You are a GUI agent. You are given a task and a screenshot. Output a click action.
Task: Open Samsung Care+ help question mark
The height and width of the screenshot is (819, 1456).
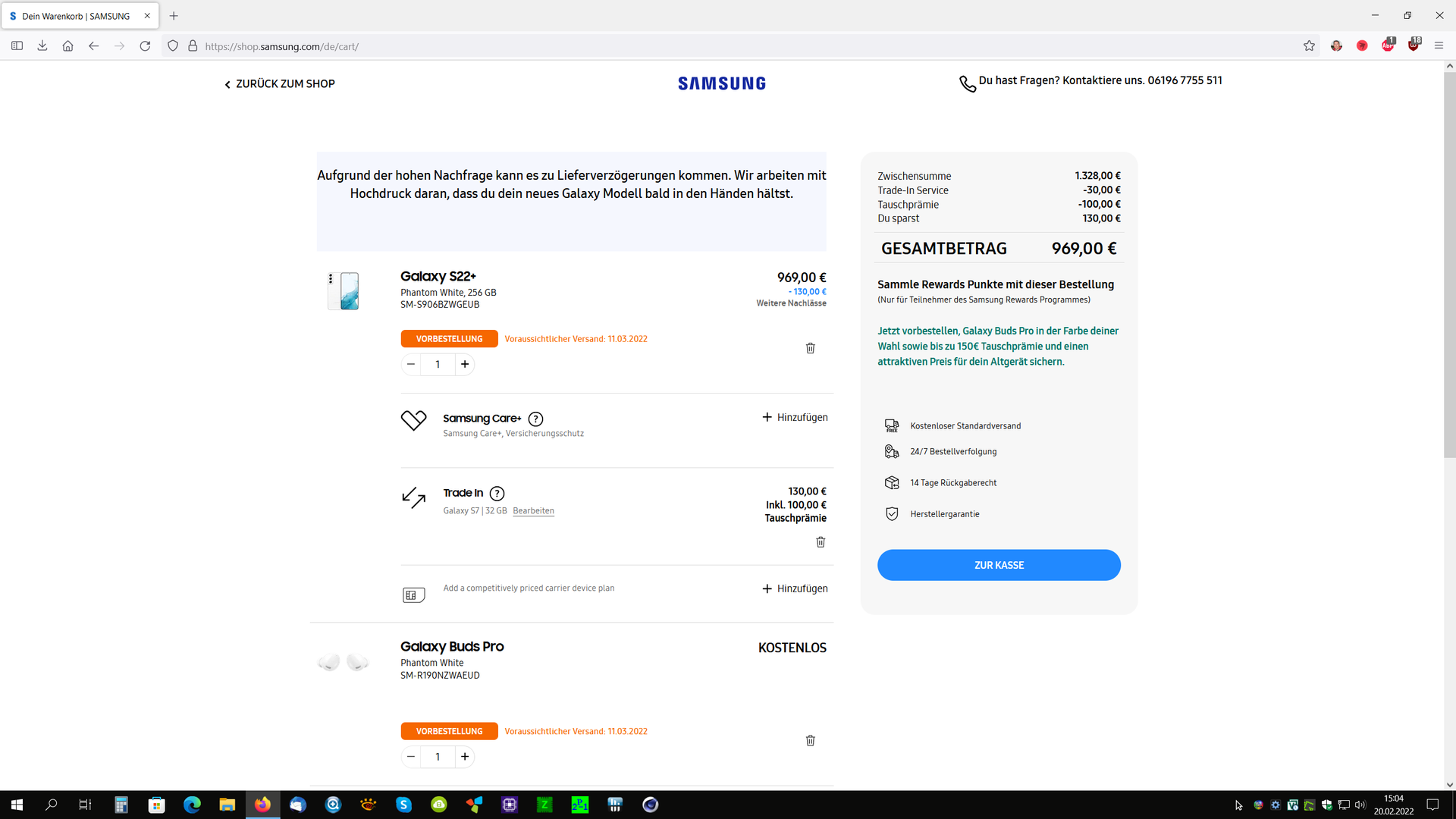click(x=535, y=419)
